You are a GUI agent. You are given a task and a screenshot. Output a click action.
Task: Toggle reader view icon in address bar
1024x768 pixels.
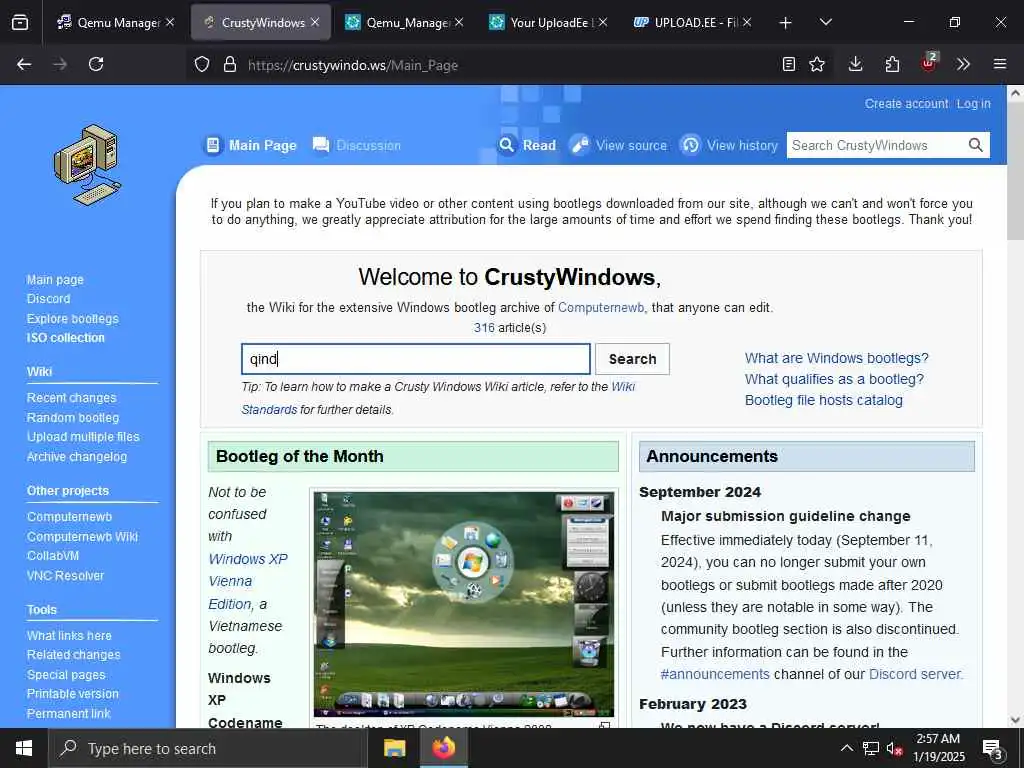click(789, 64)
